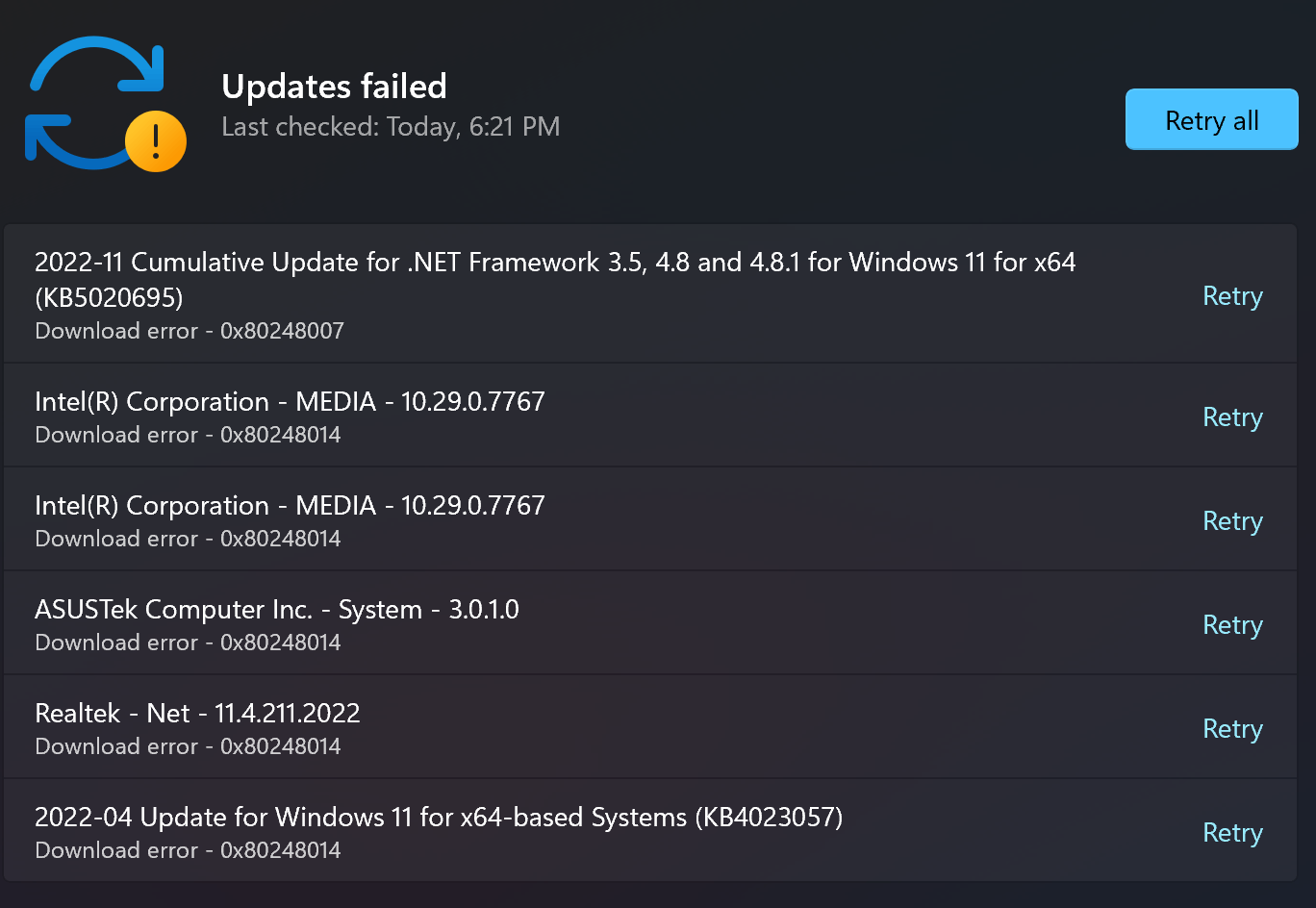This screenshot has height=908, width=1316.
Task: Select the second Intel(R) Corporation MEDIA entry title
Action: pyautogui.click(x=290, y=505)
